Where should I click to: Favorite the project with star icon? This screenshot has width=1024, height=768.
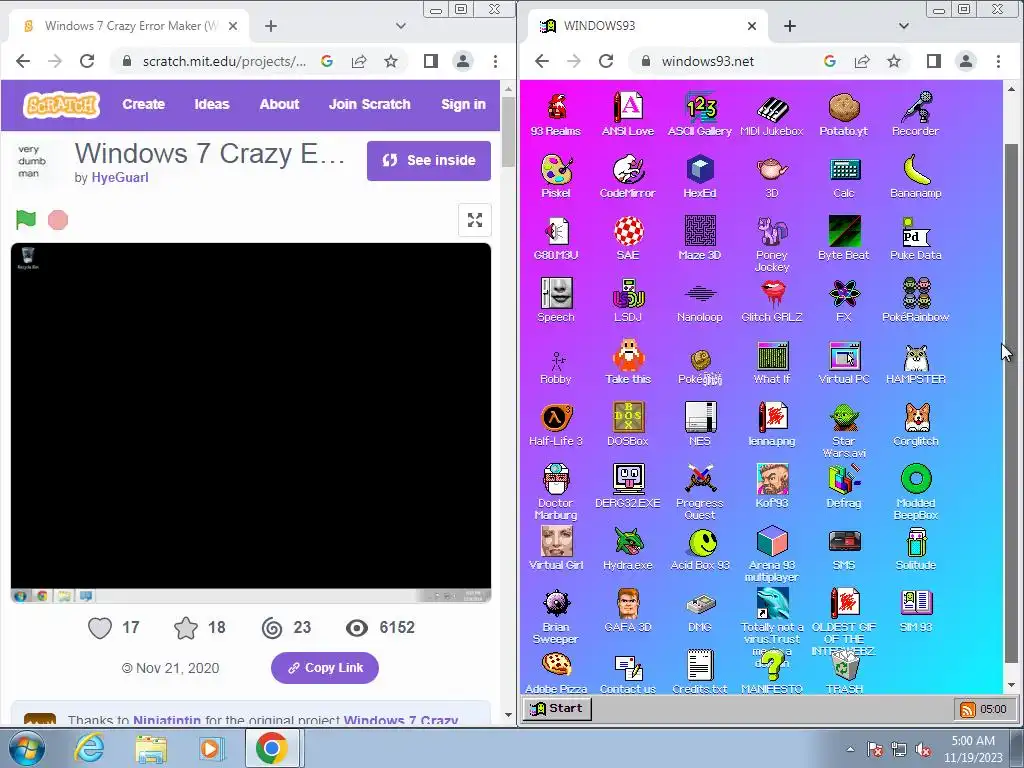pyautogui.click(x=185, y=628)
